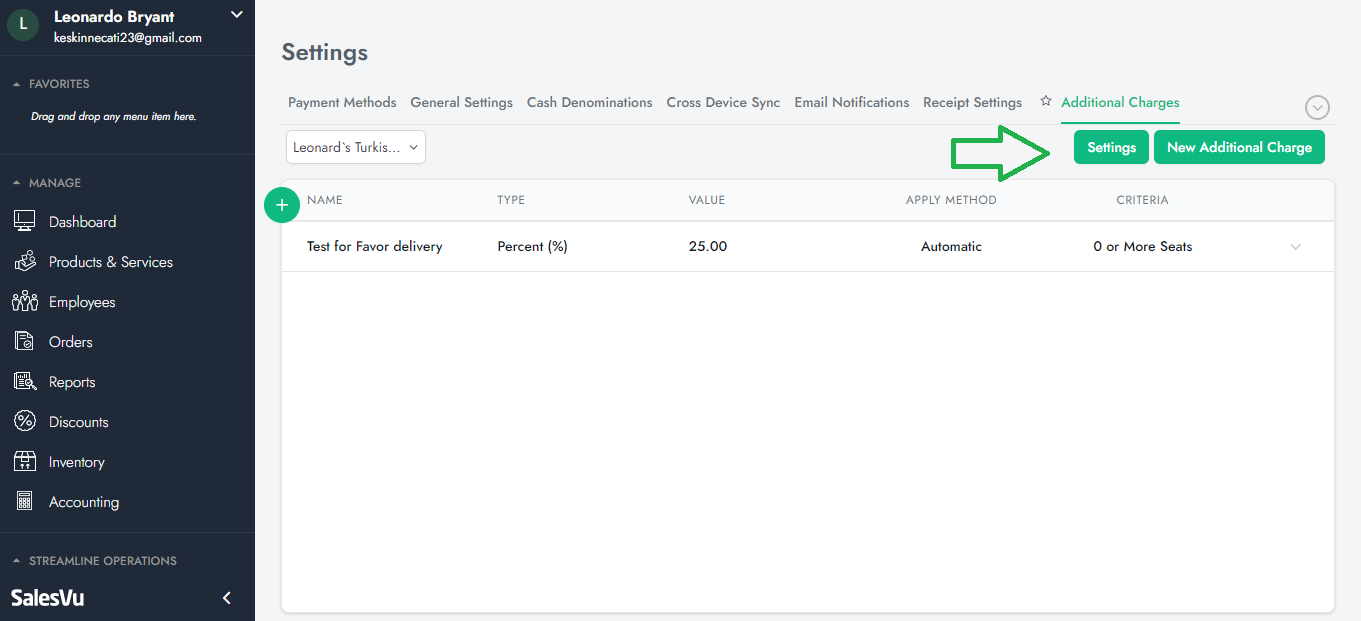Click the Accounting calculator icon
This screenshot has height=621, width=1361.
point(25,502)
